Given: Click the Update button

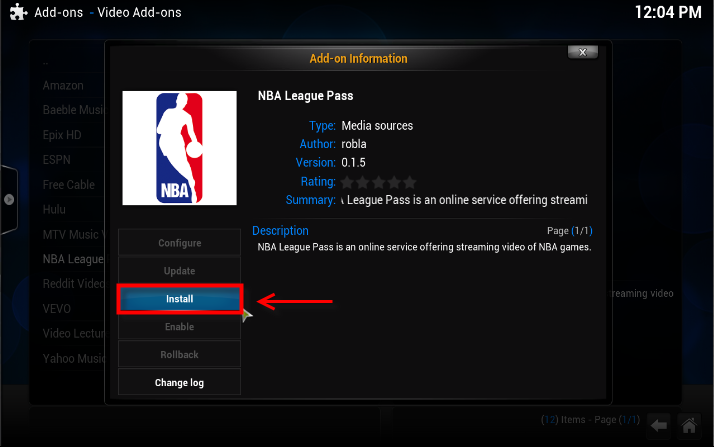Looking at the screenshot, I should click(x=179, y=271).
